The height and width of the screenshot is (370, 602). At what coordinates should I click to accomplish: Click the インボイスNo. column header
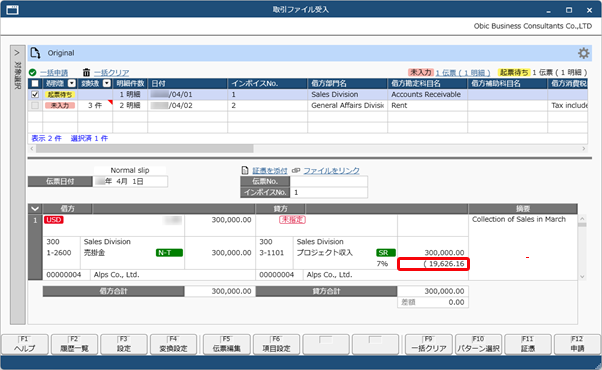[267, 83]
